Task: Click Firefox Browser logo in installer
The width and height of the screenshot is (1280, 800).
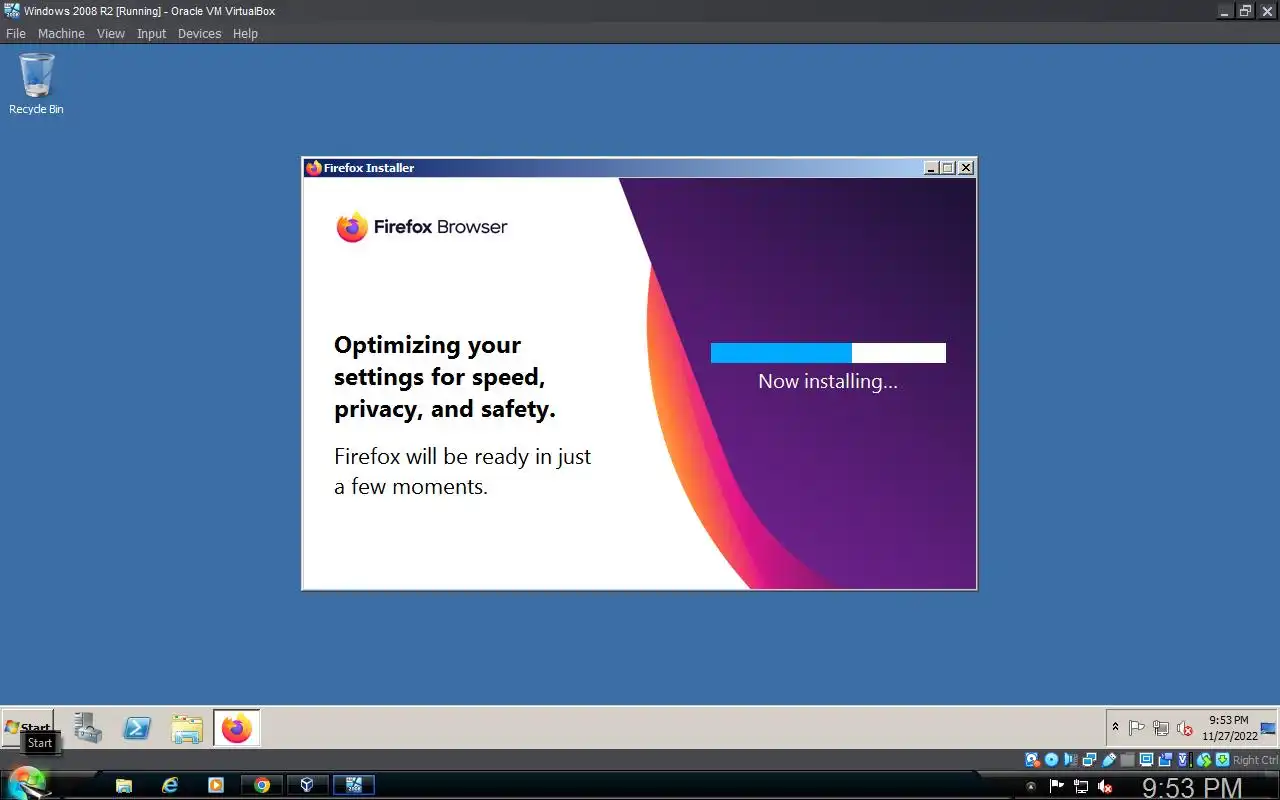Action: [422, 227]
